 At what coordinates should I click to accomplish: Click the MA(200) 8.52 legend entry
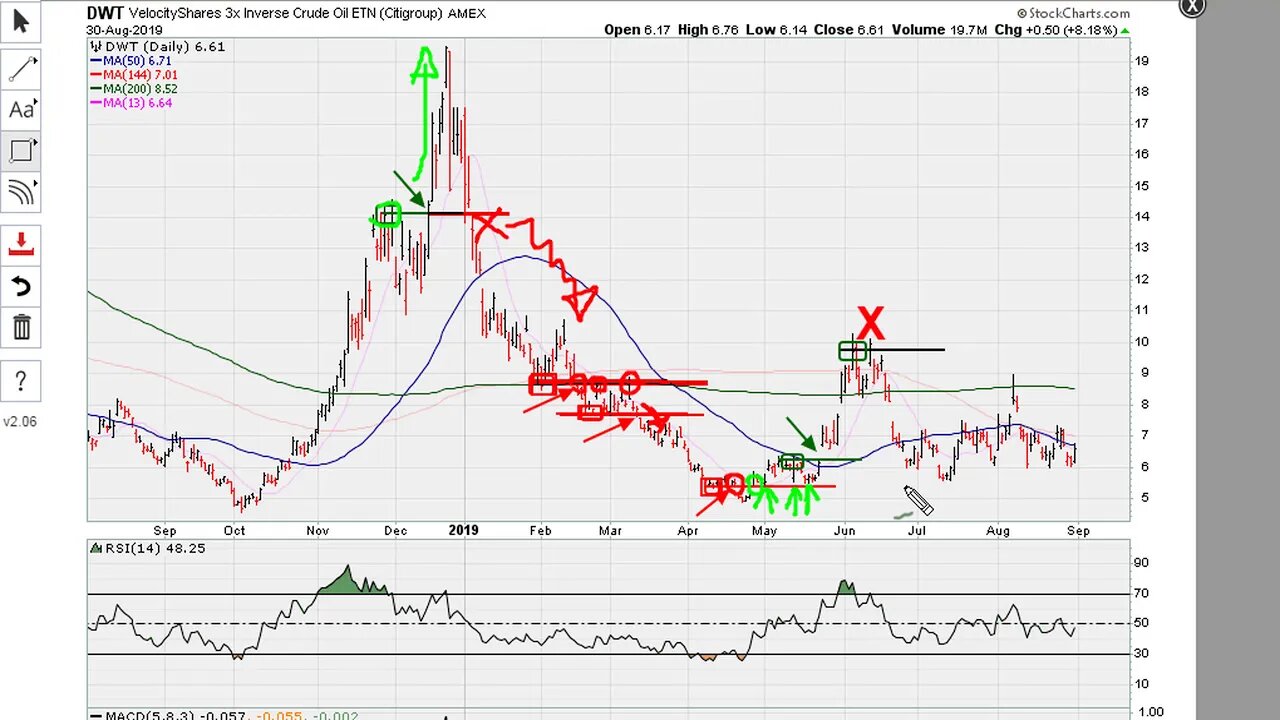point(133,89)
